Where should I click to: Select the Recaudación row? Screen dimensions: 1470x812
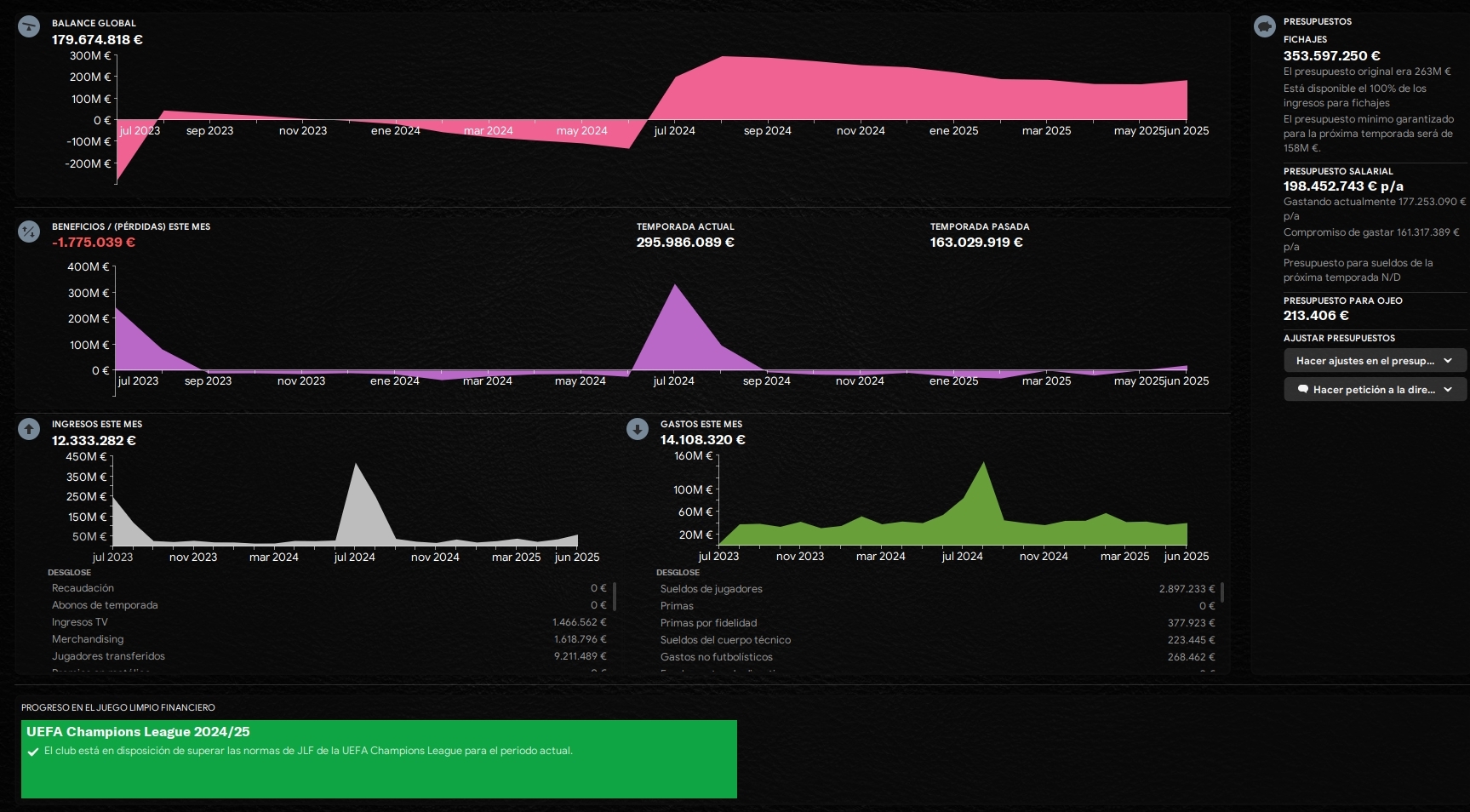click(x=329, y=588)
